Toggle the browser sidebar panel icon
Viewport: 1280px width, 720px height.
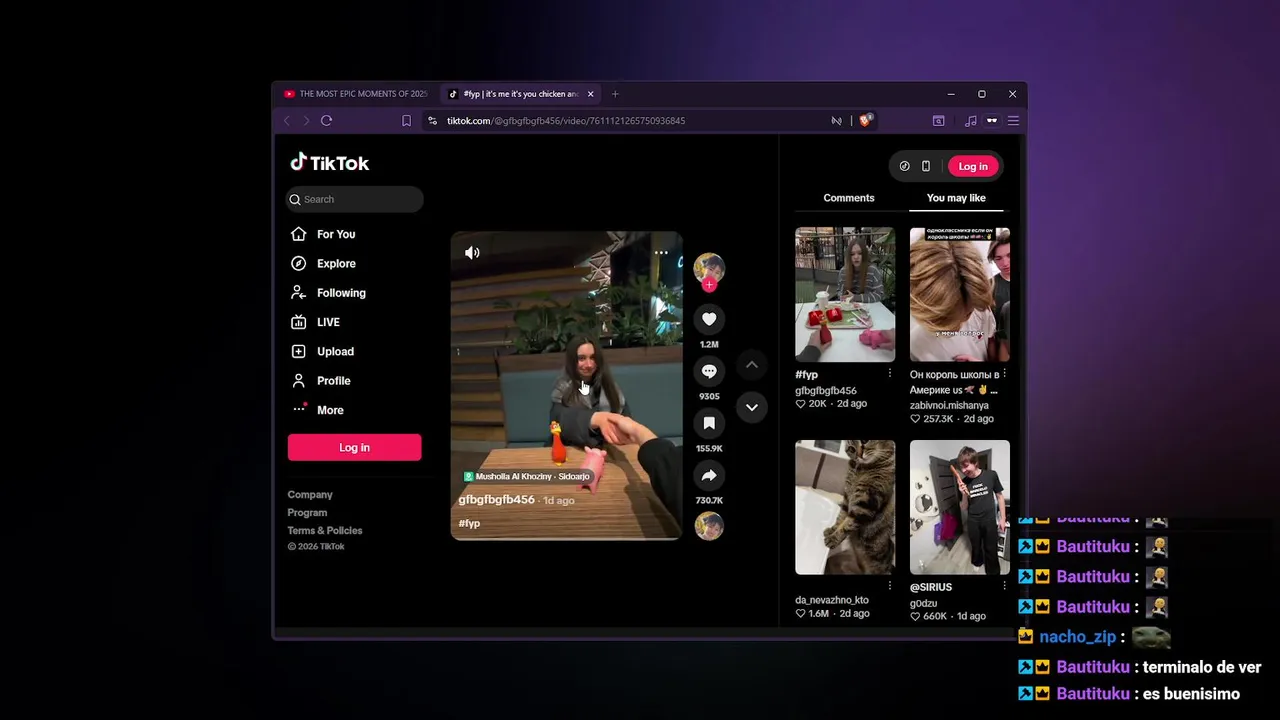point(938,121)
